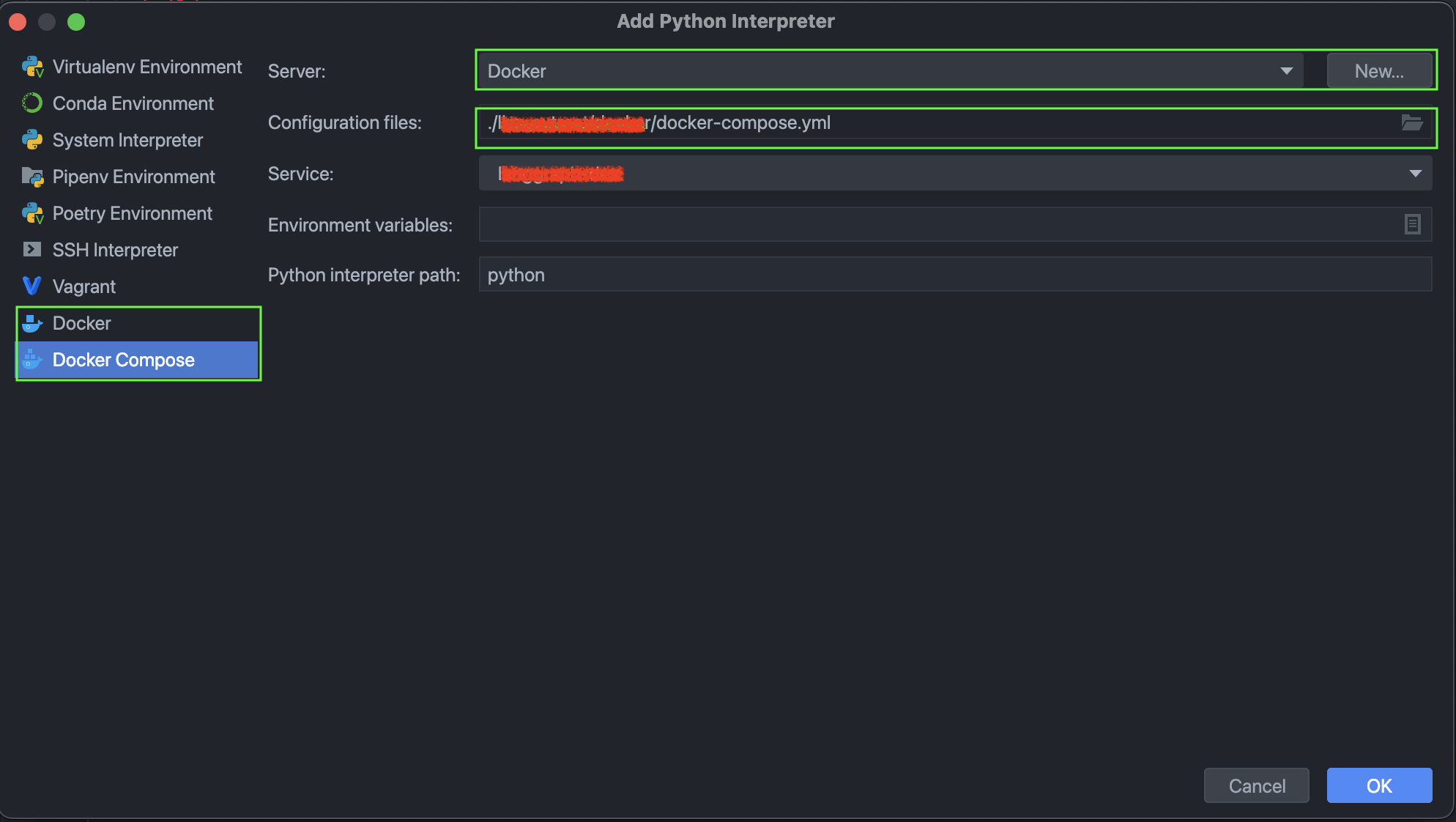Browse configuration files with folder icon
Viewport: 1456px width, 822px height.
click(1411, 123)
